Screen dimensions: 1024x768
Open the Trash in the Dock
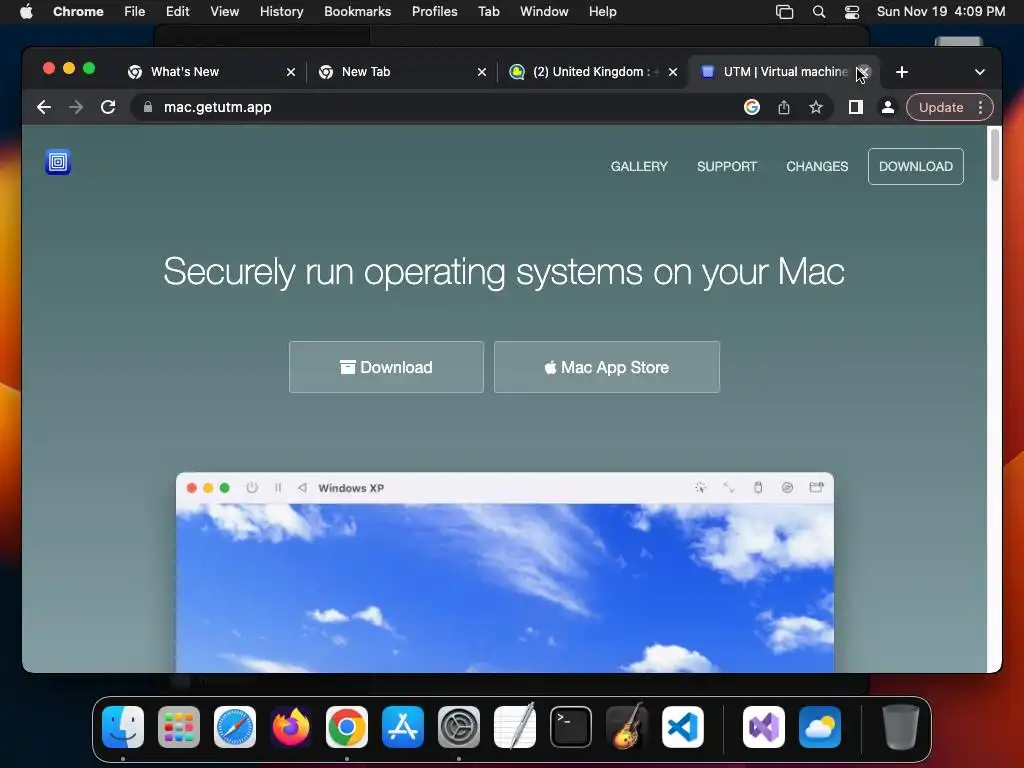point(901,727)
